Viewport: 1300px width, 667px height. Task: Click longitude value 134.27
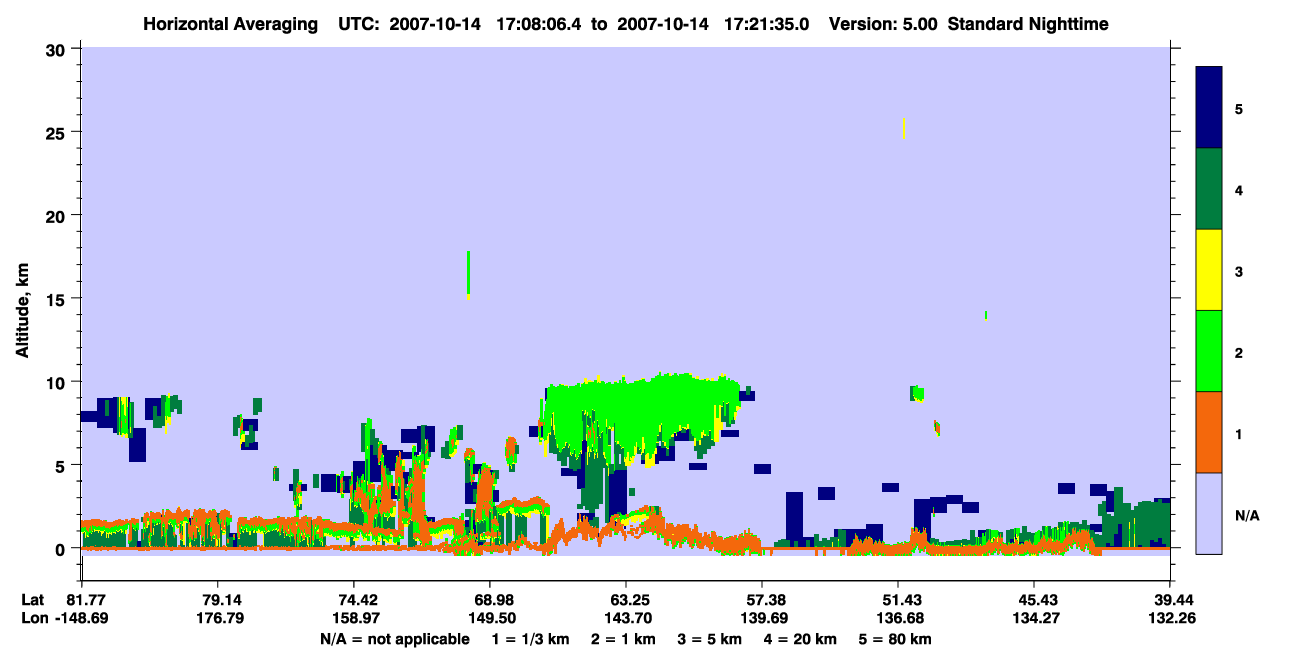tap(1034, 618)
